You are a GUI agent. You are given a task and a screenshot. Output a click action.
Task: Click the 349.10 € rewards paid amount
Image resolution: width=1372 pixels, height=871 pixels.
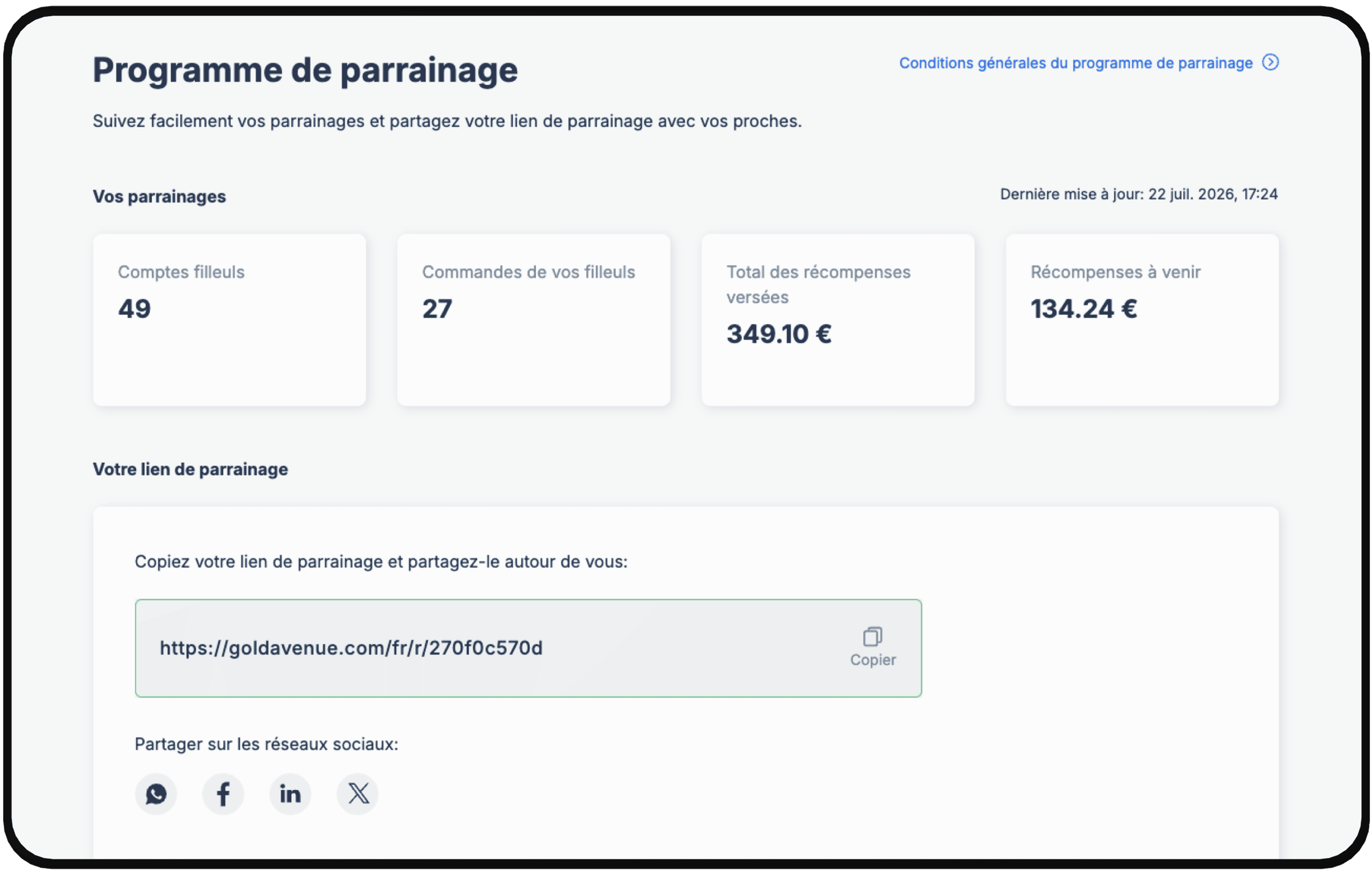[x=779, y=334]
